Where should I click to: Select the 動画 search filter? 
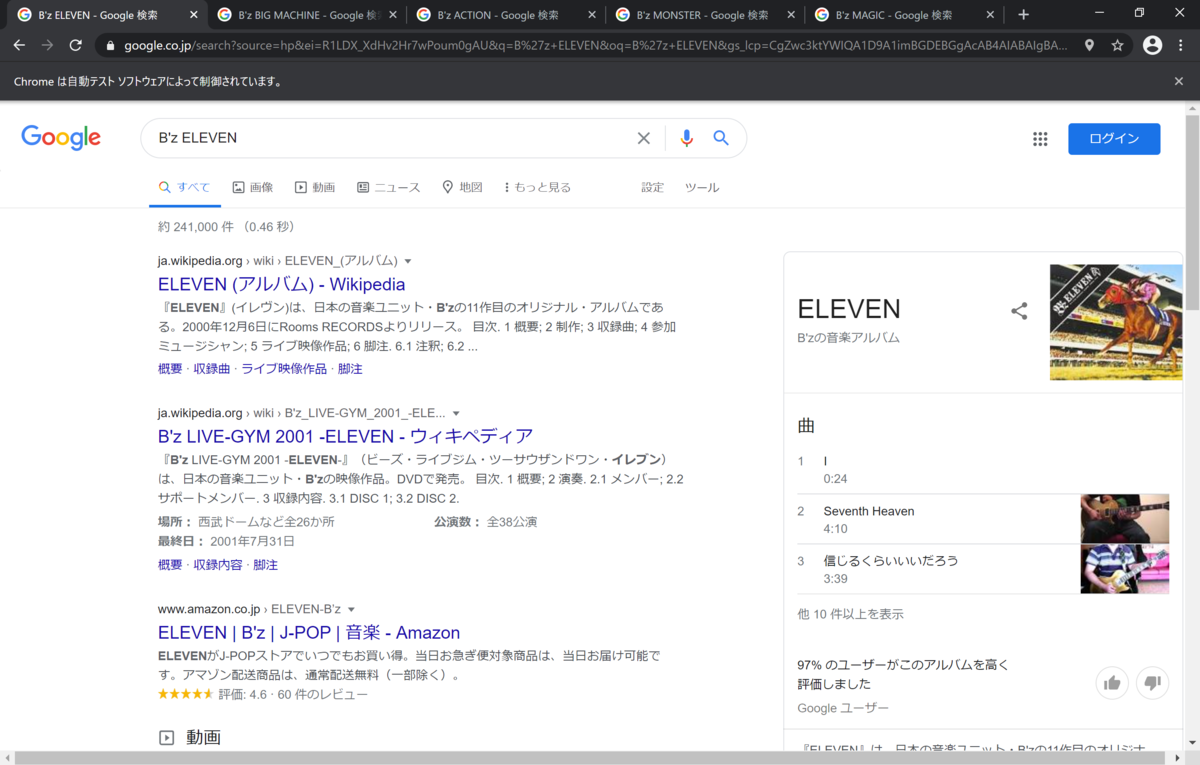(315, 187)
